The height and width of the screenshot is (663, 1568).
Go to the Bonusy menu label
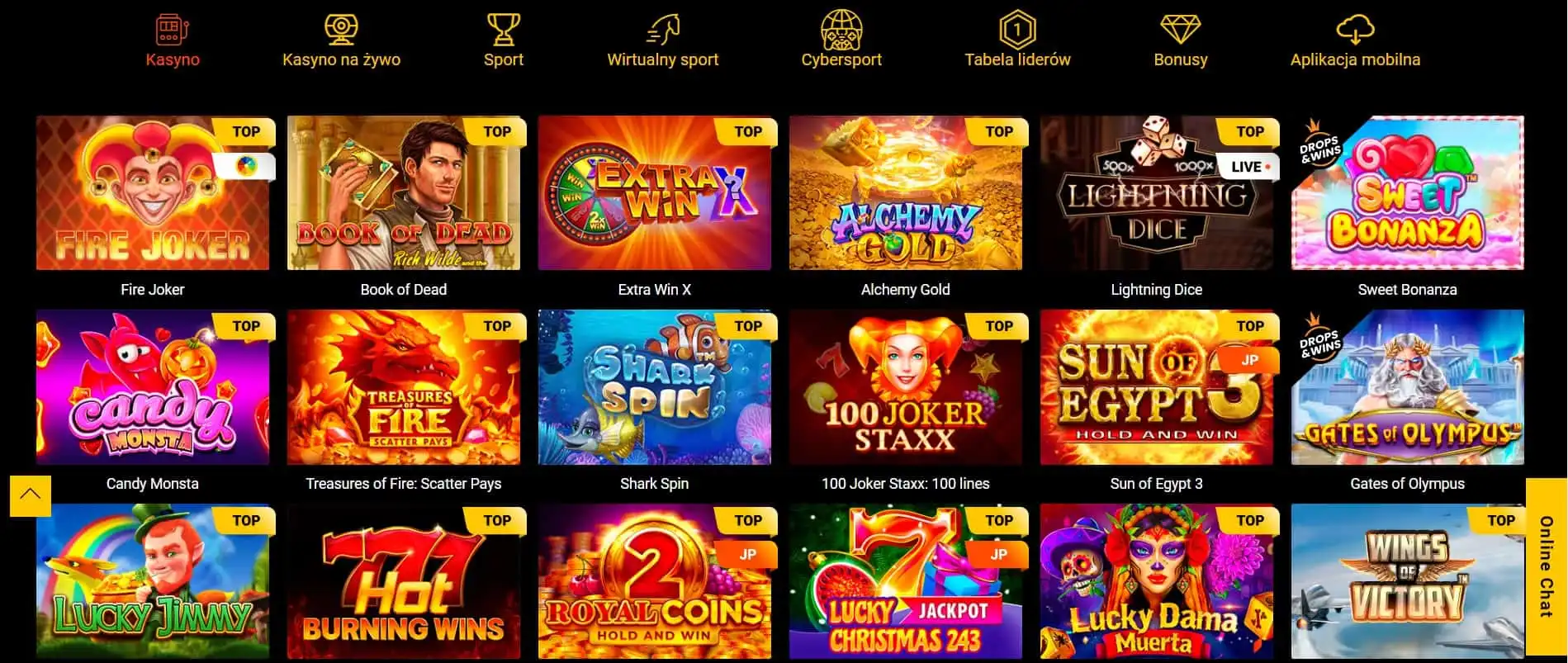1180,59
